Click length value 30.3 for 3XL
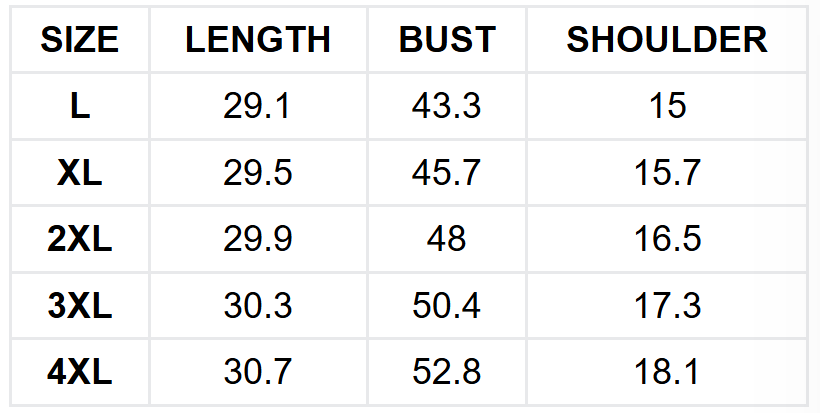This screenshot has height=413, width=820. pyautogui.click(x=258, y=305)
